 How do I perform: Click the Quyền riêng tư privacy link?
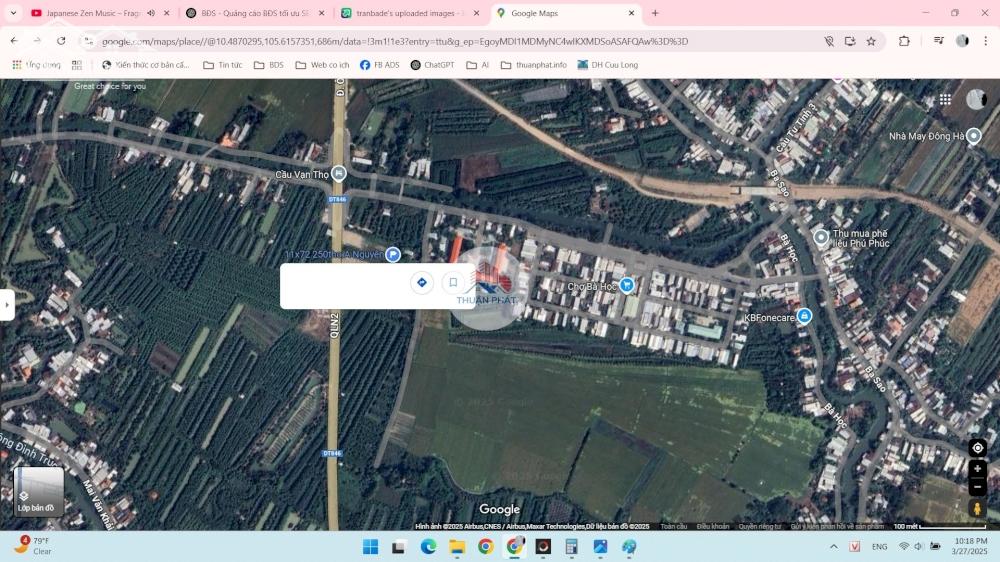point(760,526)
